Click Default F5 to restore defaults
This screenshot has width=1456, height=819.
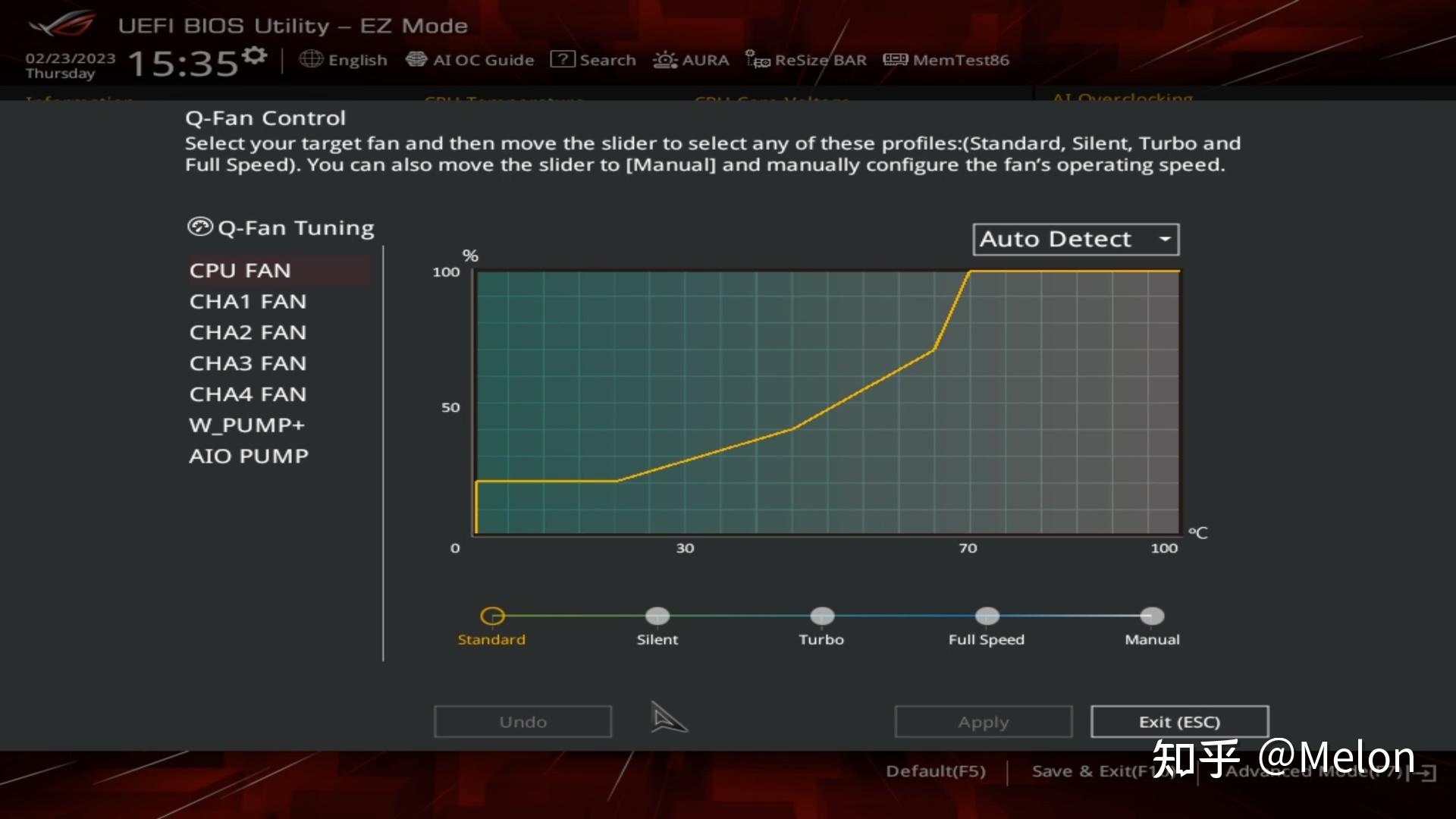[x=934, y=769]
